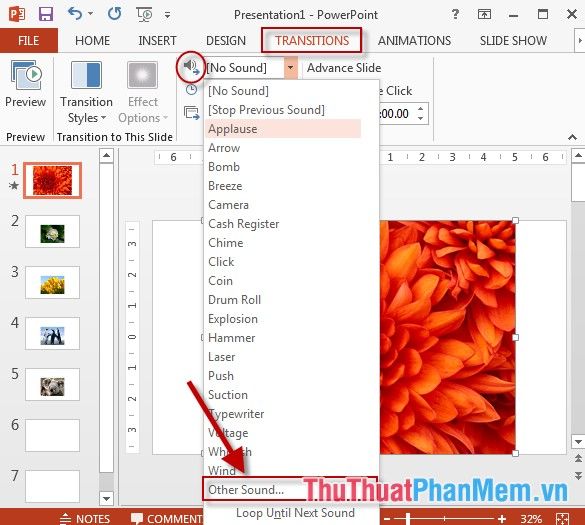Click the Apply To All icon

[x=192, y=113]
